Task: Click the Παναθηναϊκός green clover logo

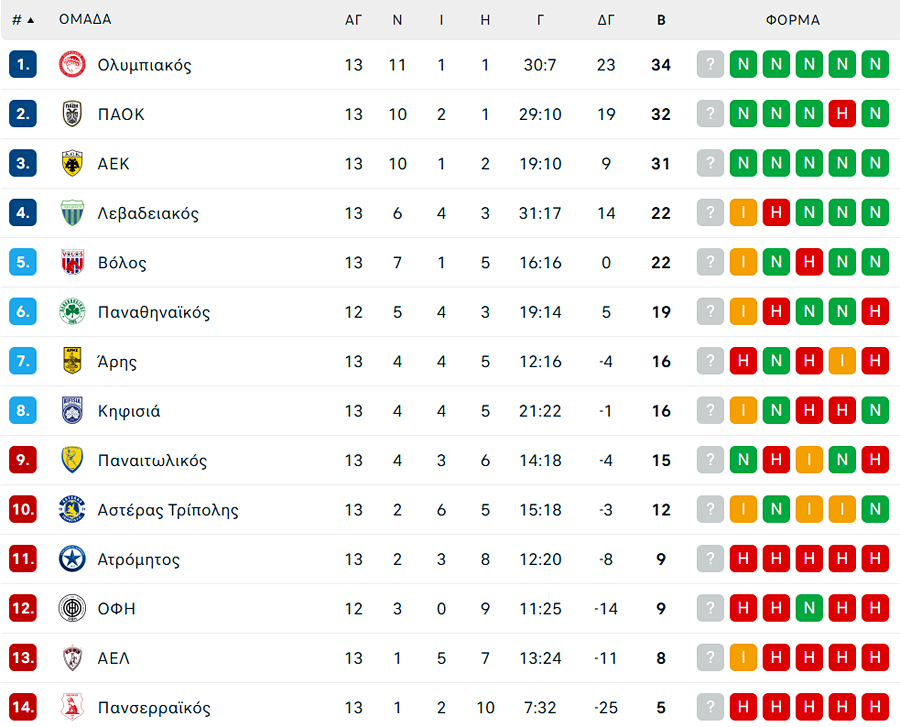Action: pyautogui.click(x=72, y=312)
